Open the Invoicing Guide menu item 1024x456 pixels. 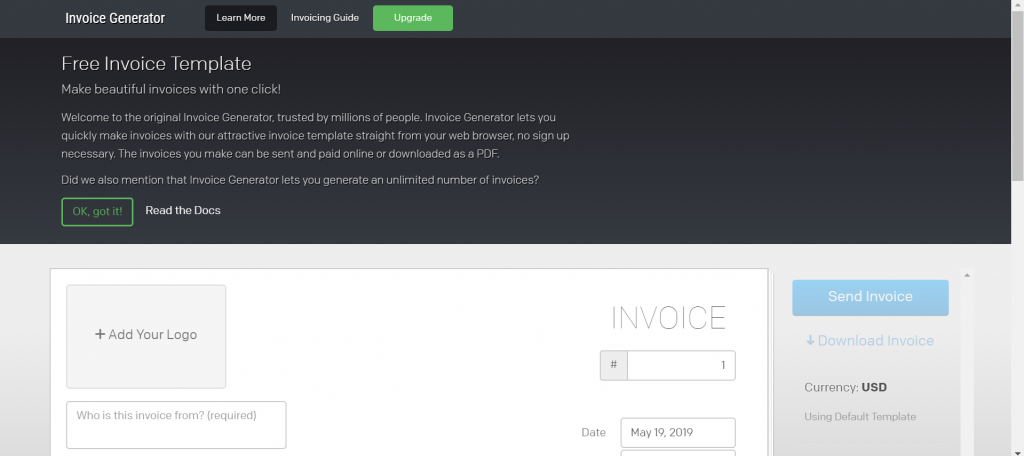(325, 18)
